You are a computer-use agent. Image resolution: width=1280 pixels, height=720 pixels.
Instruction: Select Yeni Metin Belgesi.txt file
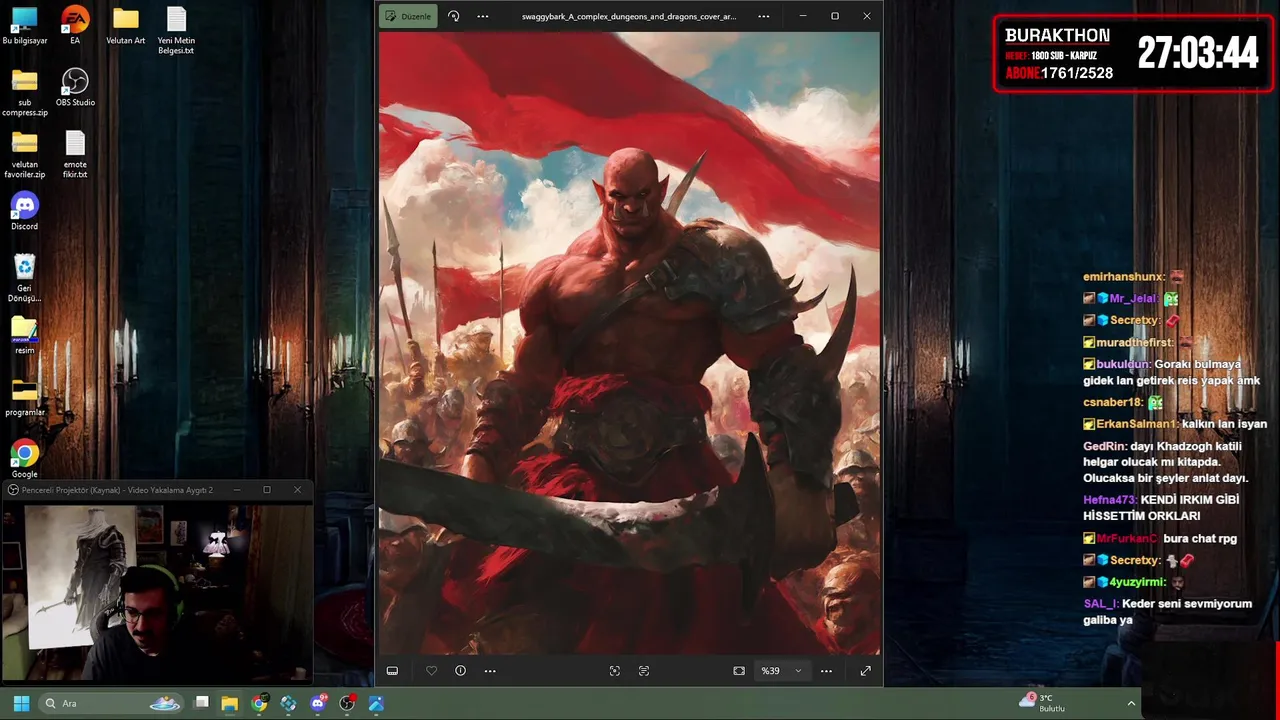(x=176, y=32)
